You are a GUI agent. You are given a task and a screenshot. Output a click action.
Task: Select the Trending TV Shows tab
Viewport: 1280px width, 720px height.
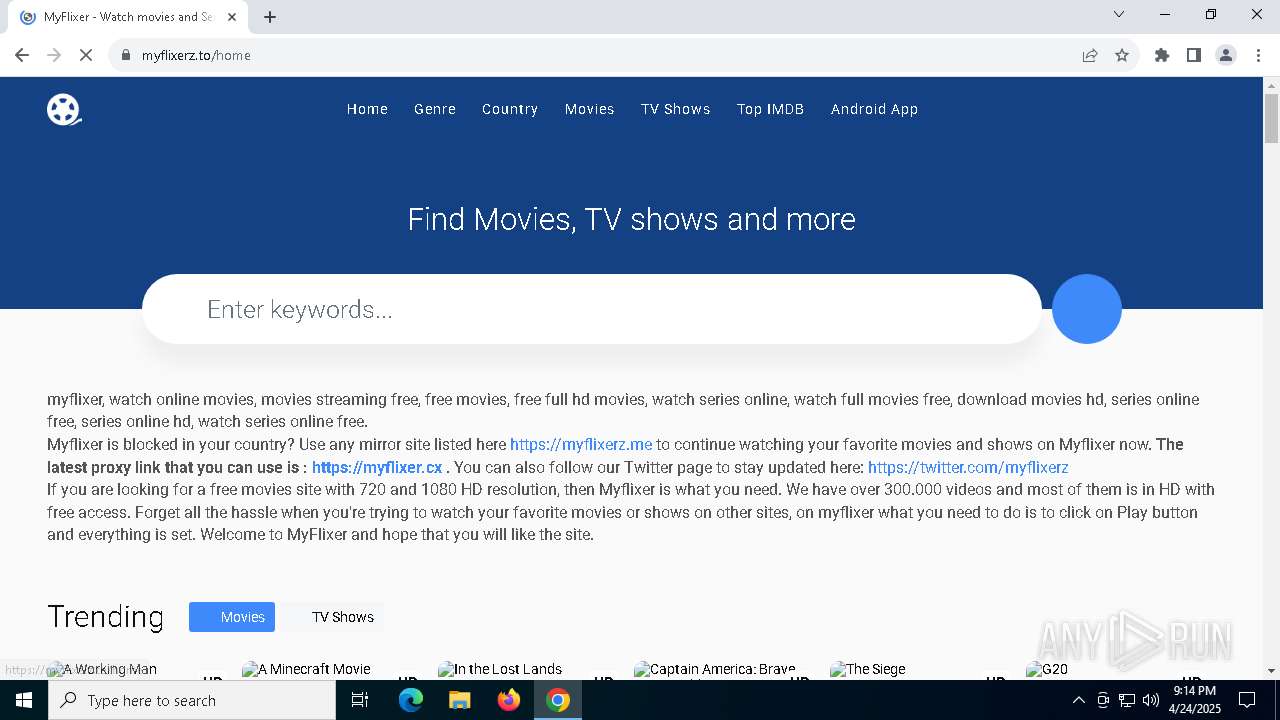[333, 617]
